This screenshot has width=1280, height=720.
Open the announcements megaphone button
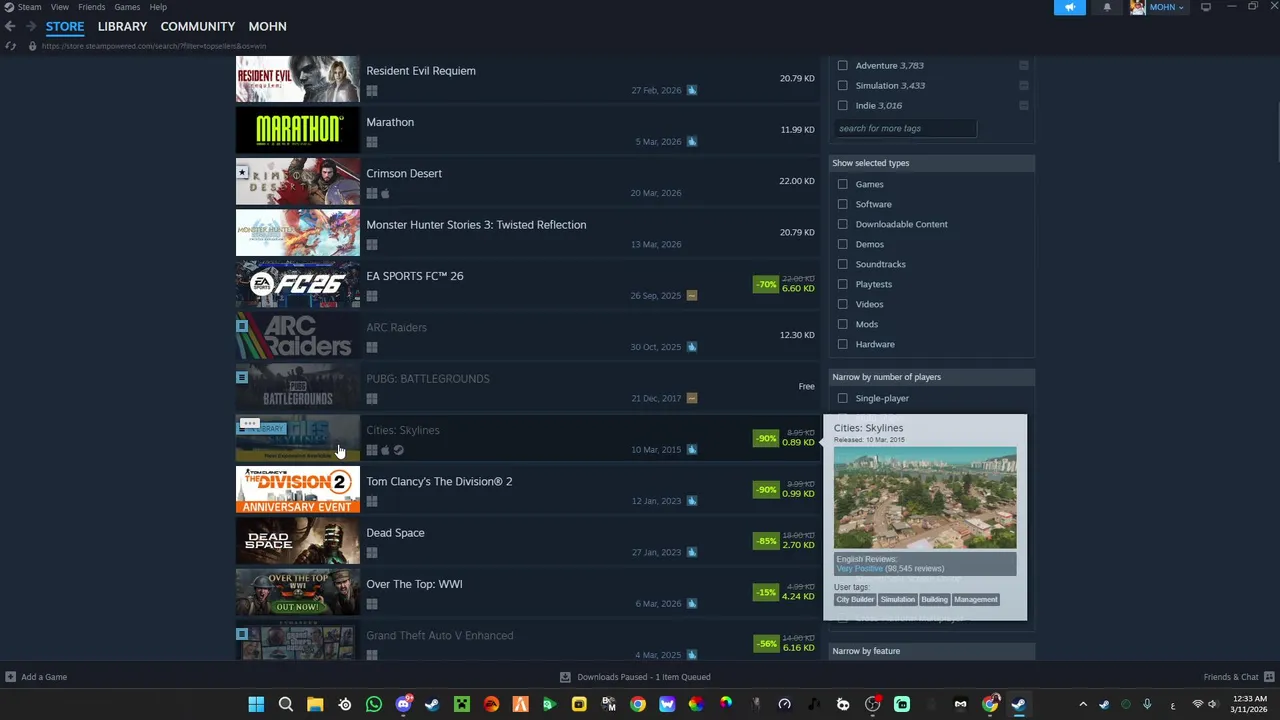pos(1069,7)
